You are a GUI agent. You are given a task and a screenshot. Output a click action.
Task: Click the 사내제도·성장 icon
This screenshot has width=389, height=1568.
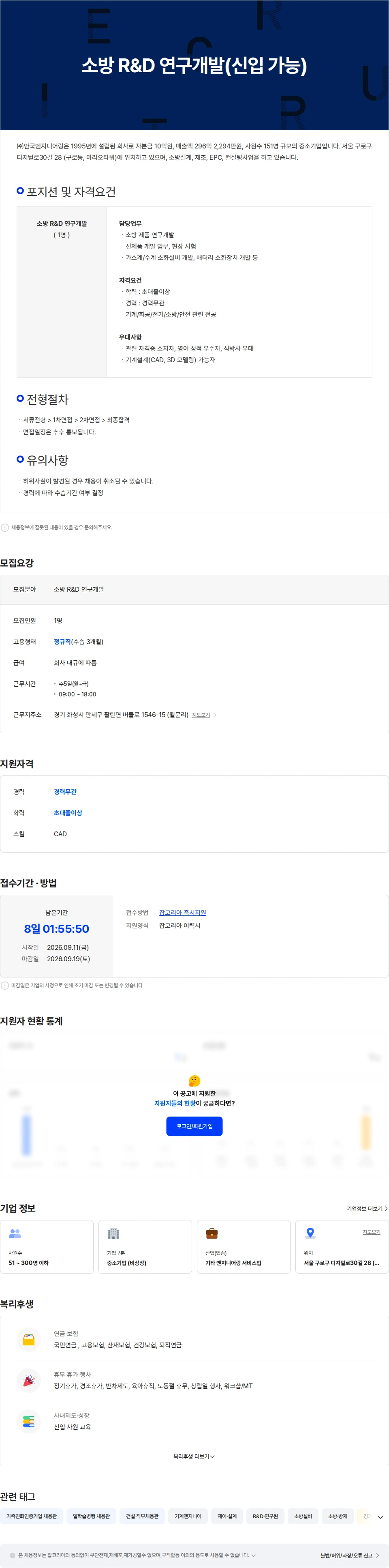click(x=28, y=1421)
